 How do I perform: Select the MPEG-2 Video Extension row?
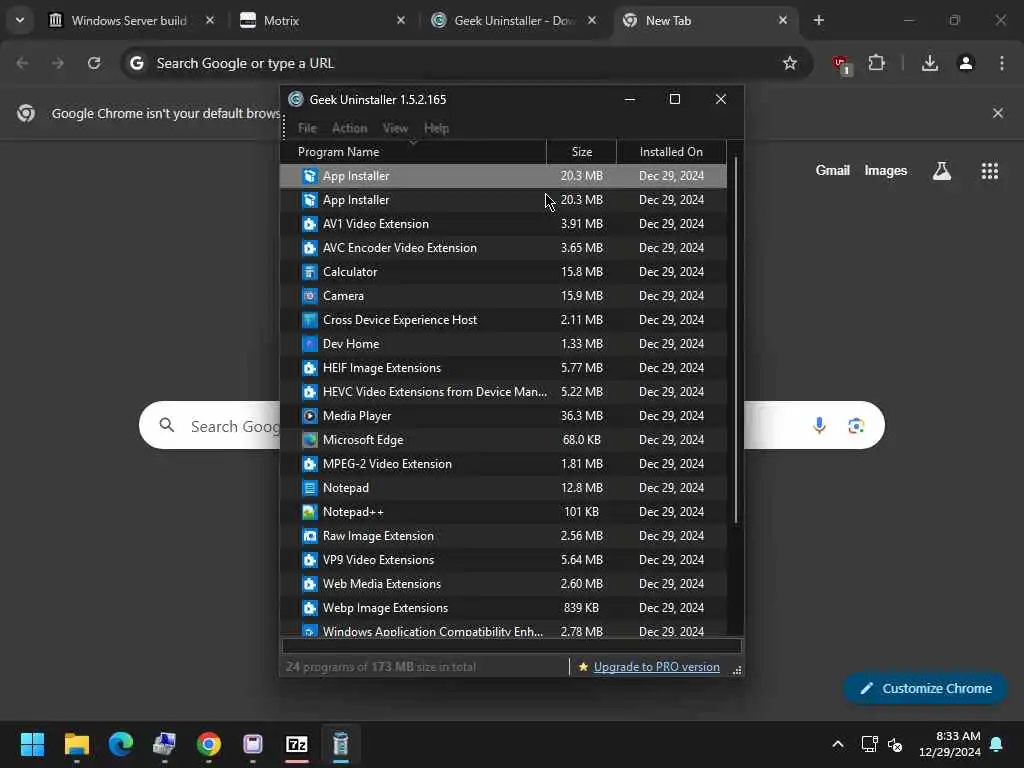pos(504,464)
